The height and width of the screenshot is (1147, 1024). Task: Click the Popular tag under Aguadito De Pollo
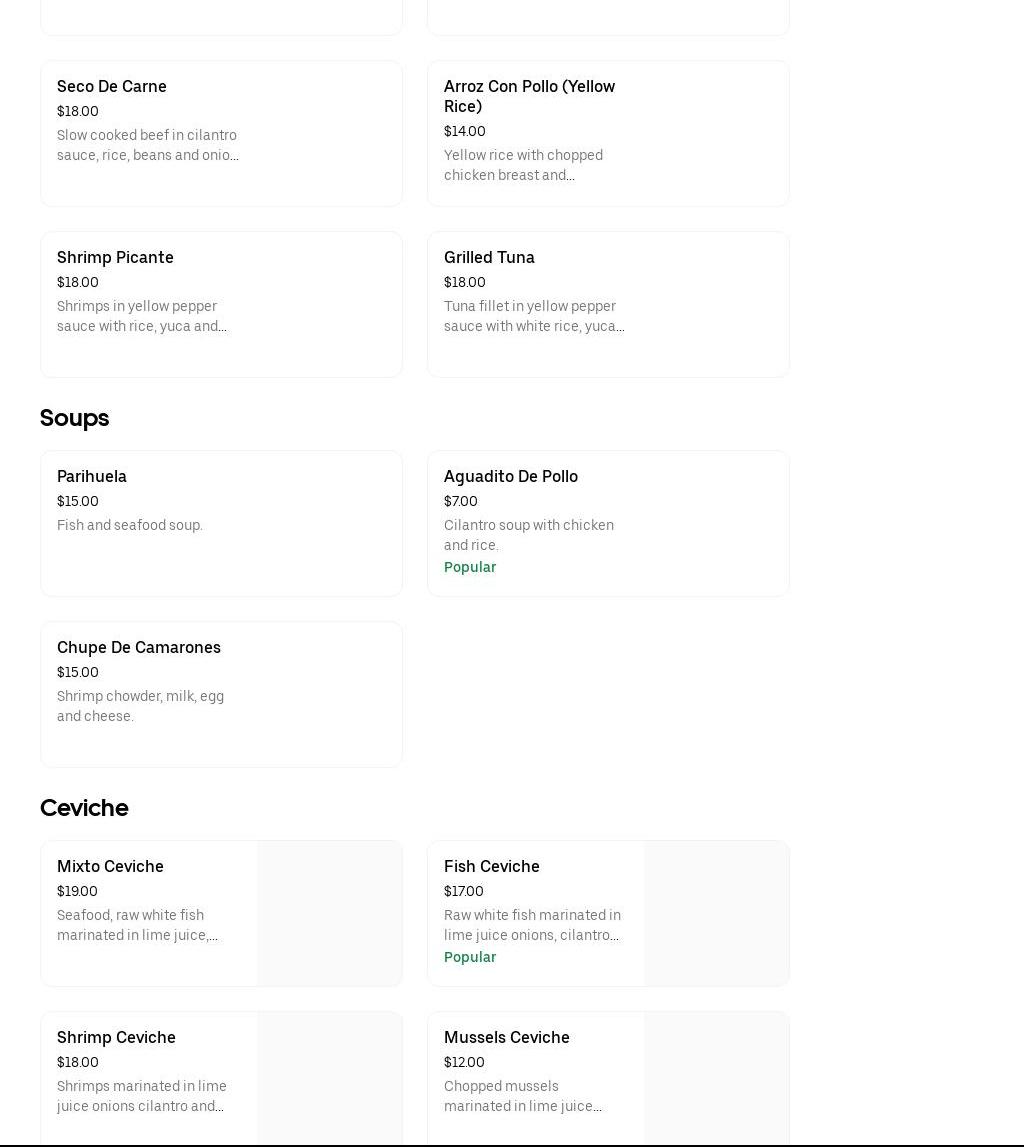click(x=470, y=567)
